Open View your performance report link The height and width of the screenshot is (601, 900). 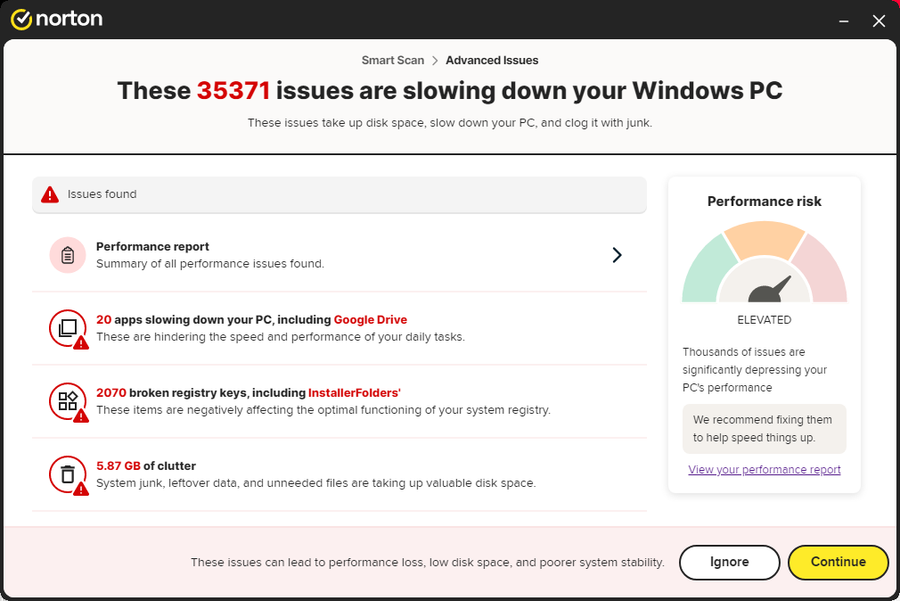coord(765,470)
